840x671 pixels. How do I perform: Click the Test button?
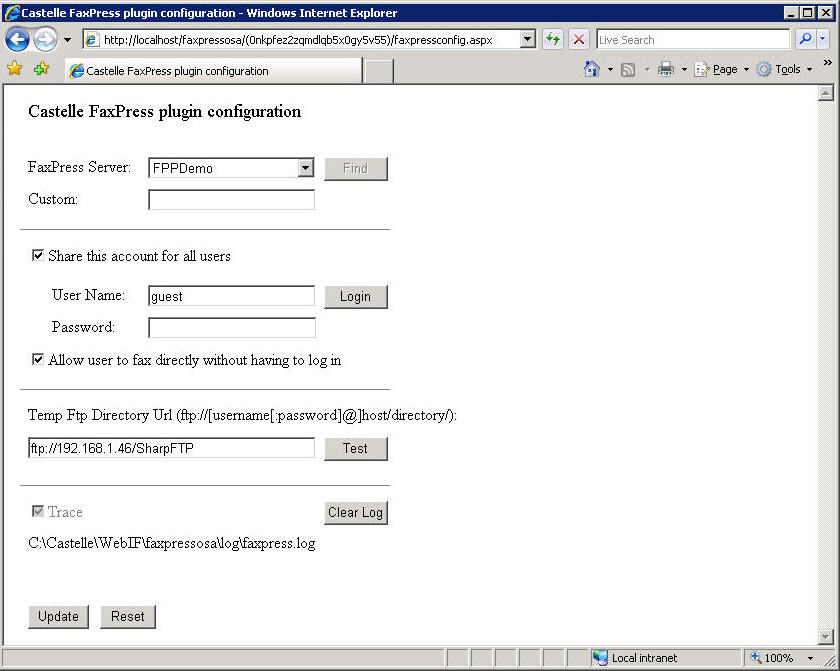coord(356,449)
